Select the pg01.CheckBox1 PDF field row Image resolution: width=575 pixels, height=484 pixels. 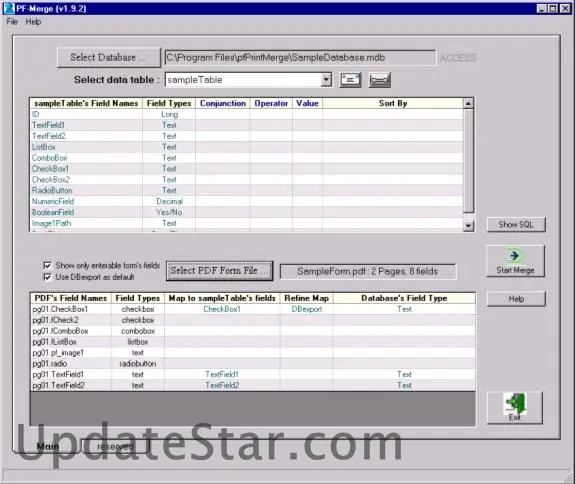click(253, 309)
